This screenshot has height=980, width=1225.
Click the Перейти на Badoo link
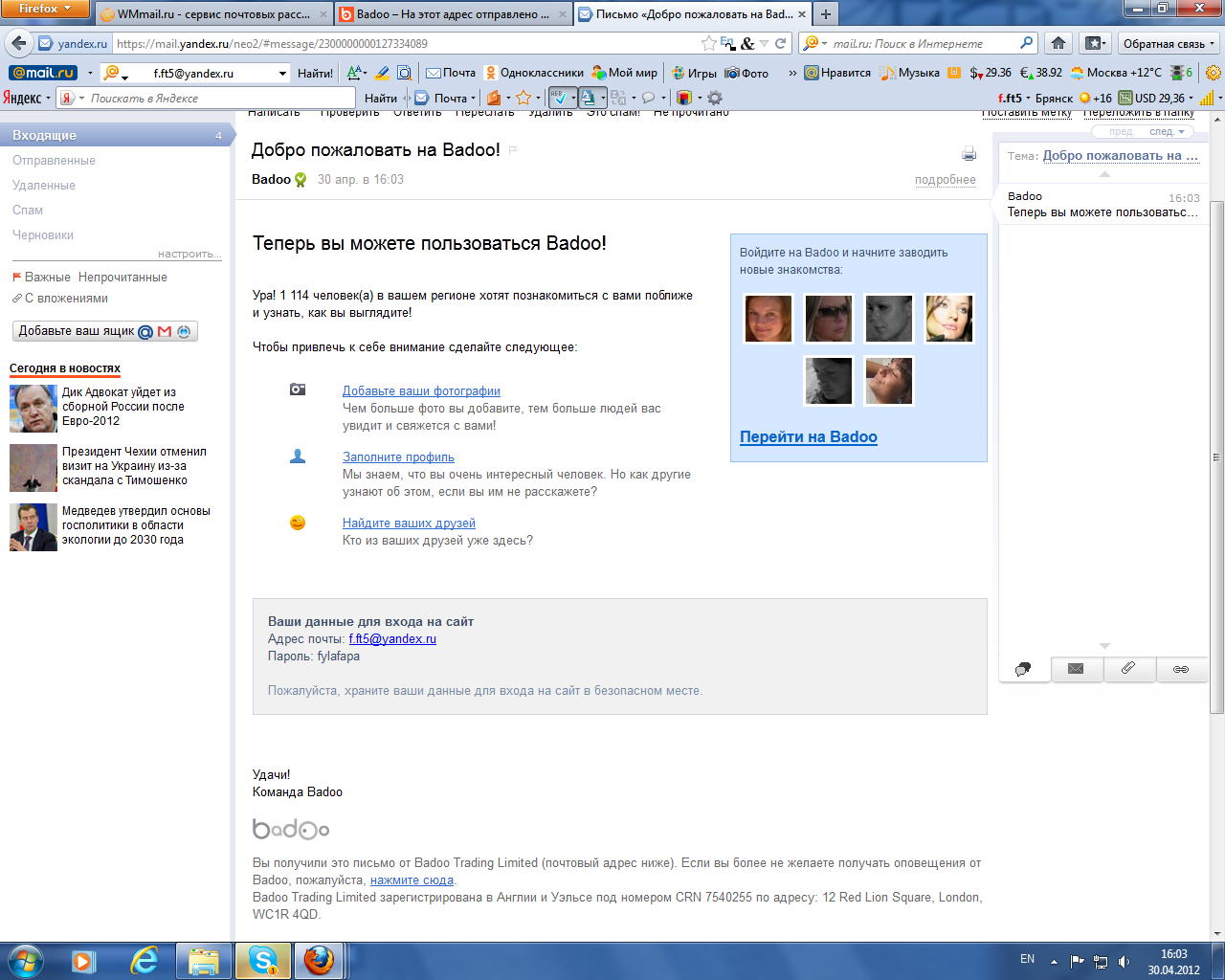pos(809,436)
